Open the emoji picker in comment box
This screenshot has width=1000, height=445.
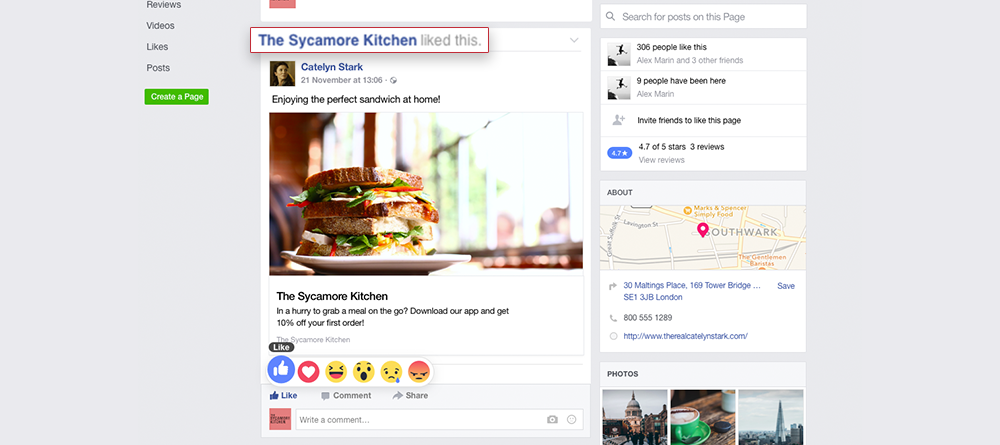pyautogui.click(x=571, y=419)
